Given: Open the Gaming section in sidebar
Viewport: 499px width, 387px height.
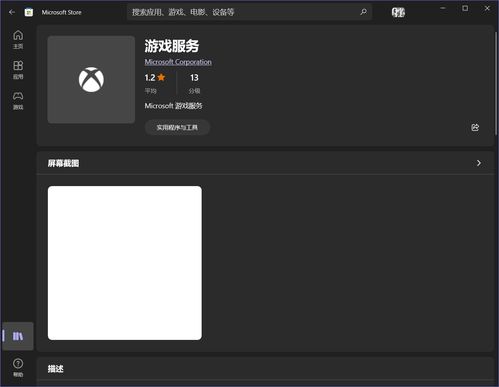Looking at the screenshot, I should click(18, 100).
